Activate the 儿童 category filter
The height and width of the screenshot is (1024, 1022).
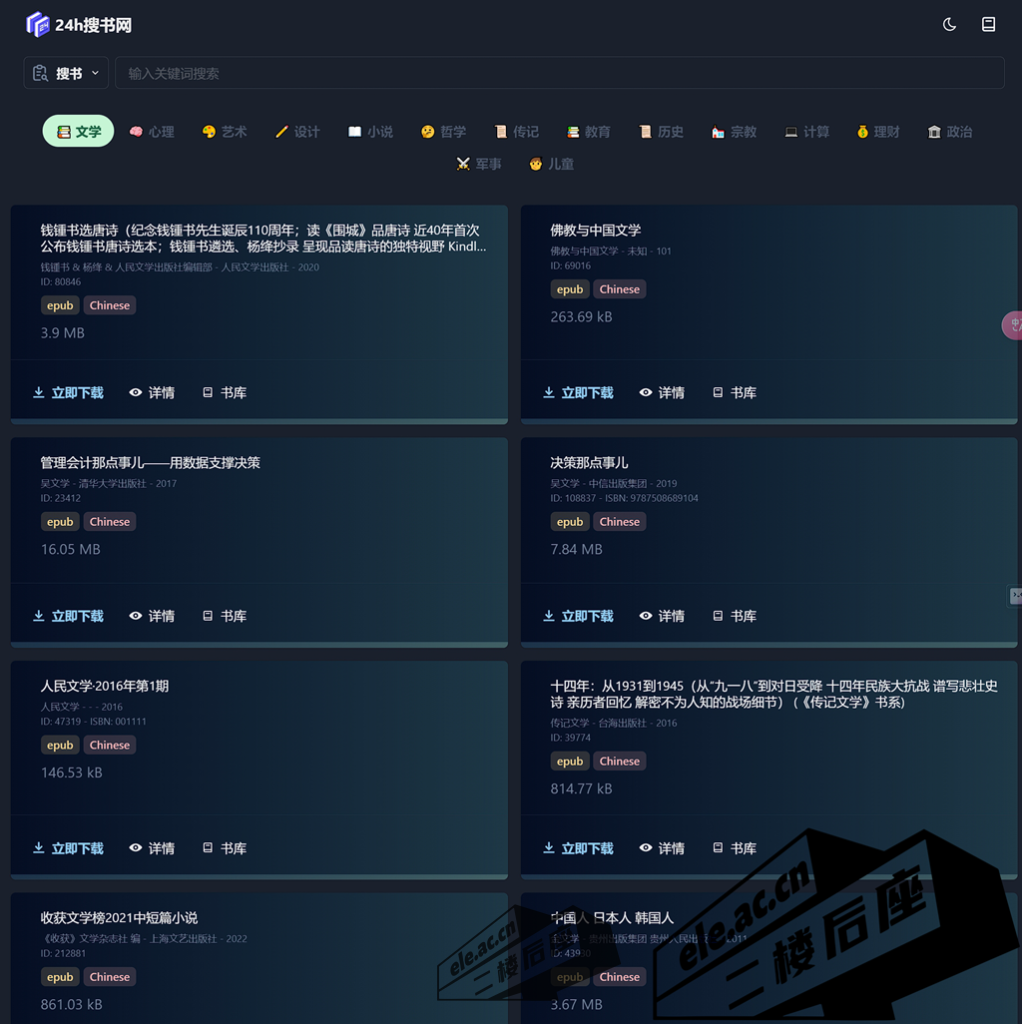tap(551, 163)
